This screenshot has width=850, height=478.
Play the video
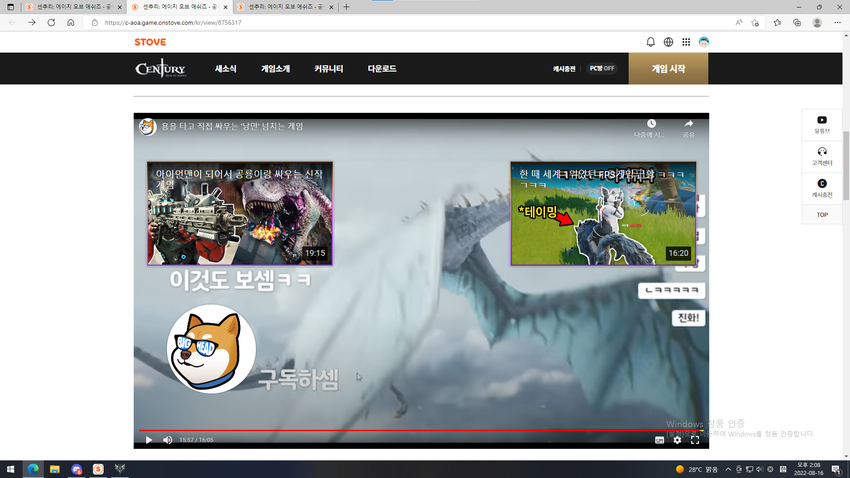[x=149, y=440]
